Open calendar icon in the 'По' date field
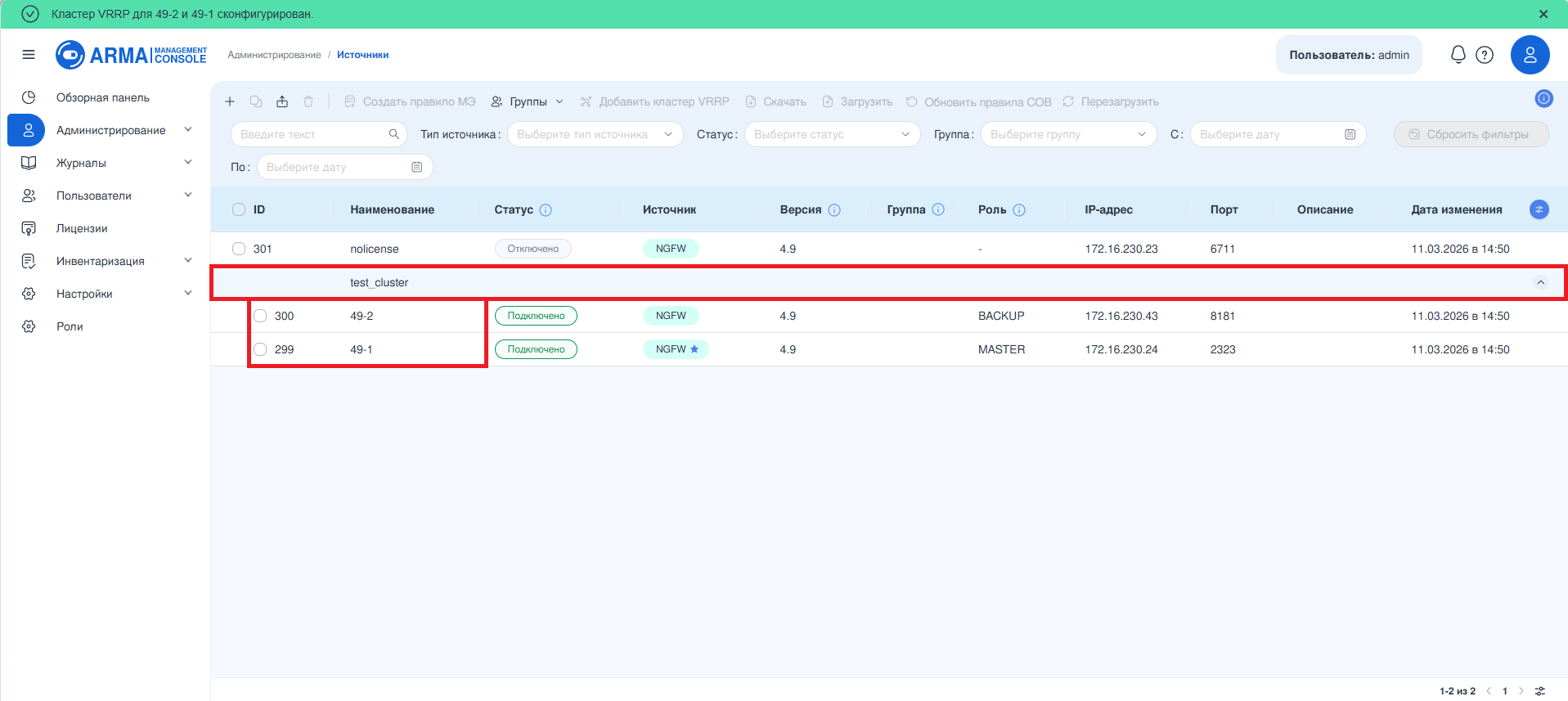Viewport: 1568px width, 701px height. [x=416, y=167]
